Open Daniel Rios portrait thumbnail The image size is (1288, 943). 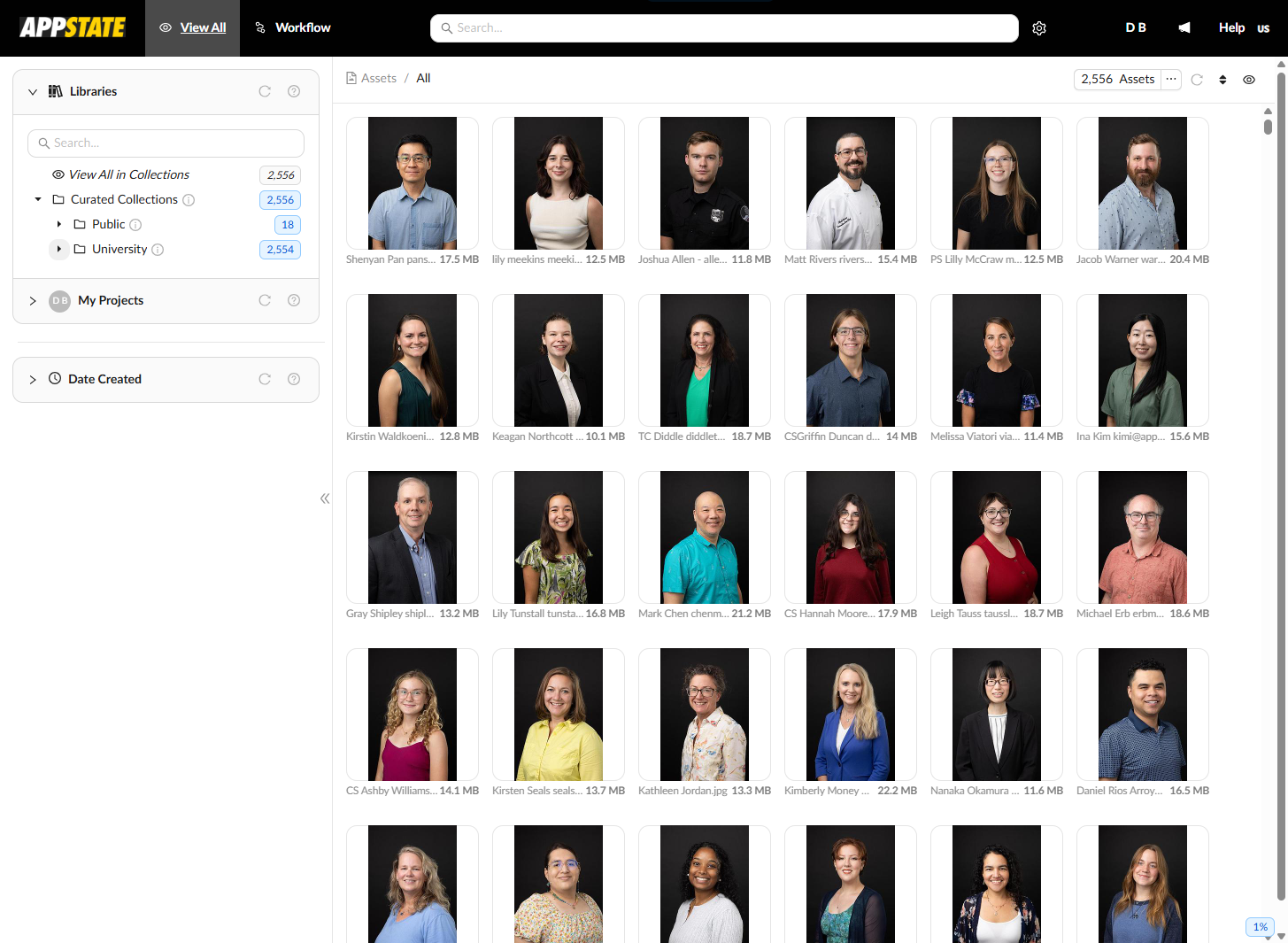coord(1143,715)
